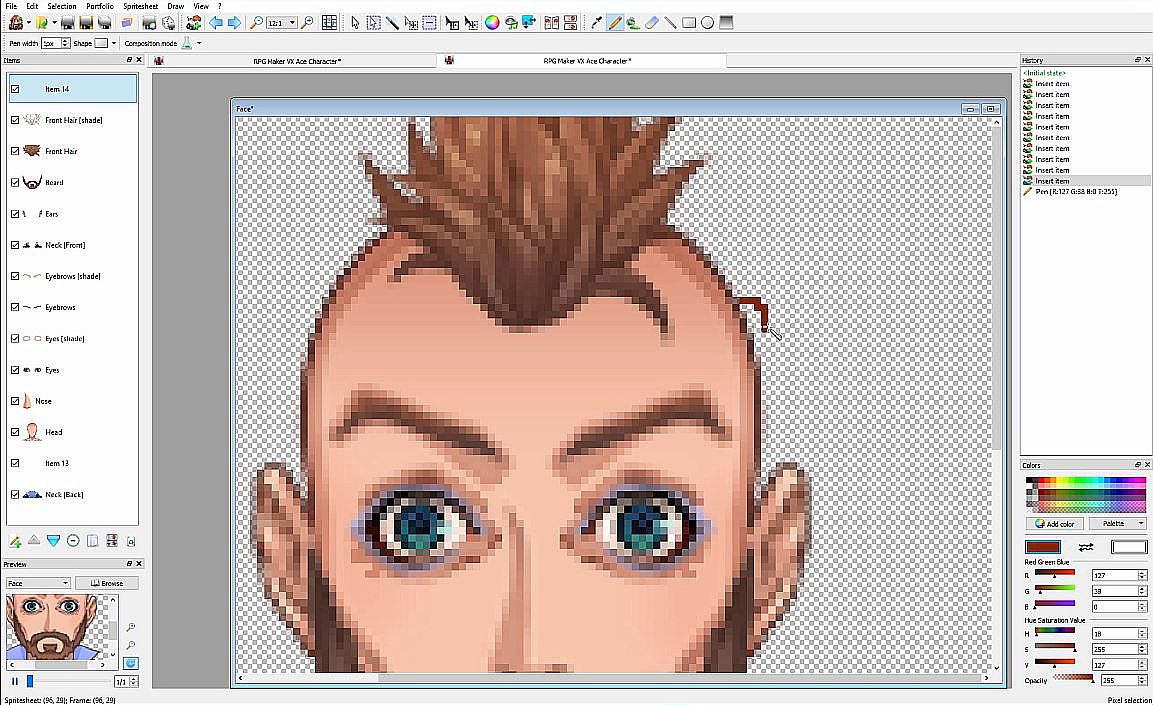1153x705 pixels.
Task: Select the Rectangle shape tool
Action: click(688, 23)
